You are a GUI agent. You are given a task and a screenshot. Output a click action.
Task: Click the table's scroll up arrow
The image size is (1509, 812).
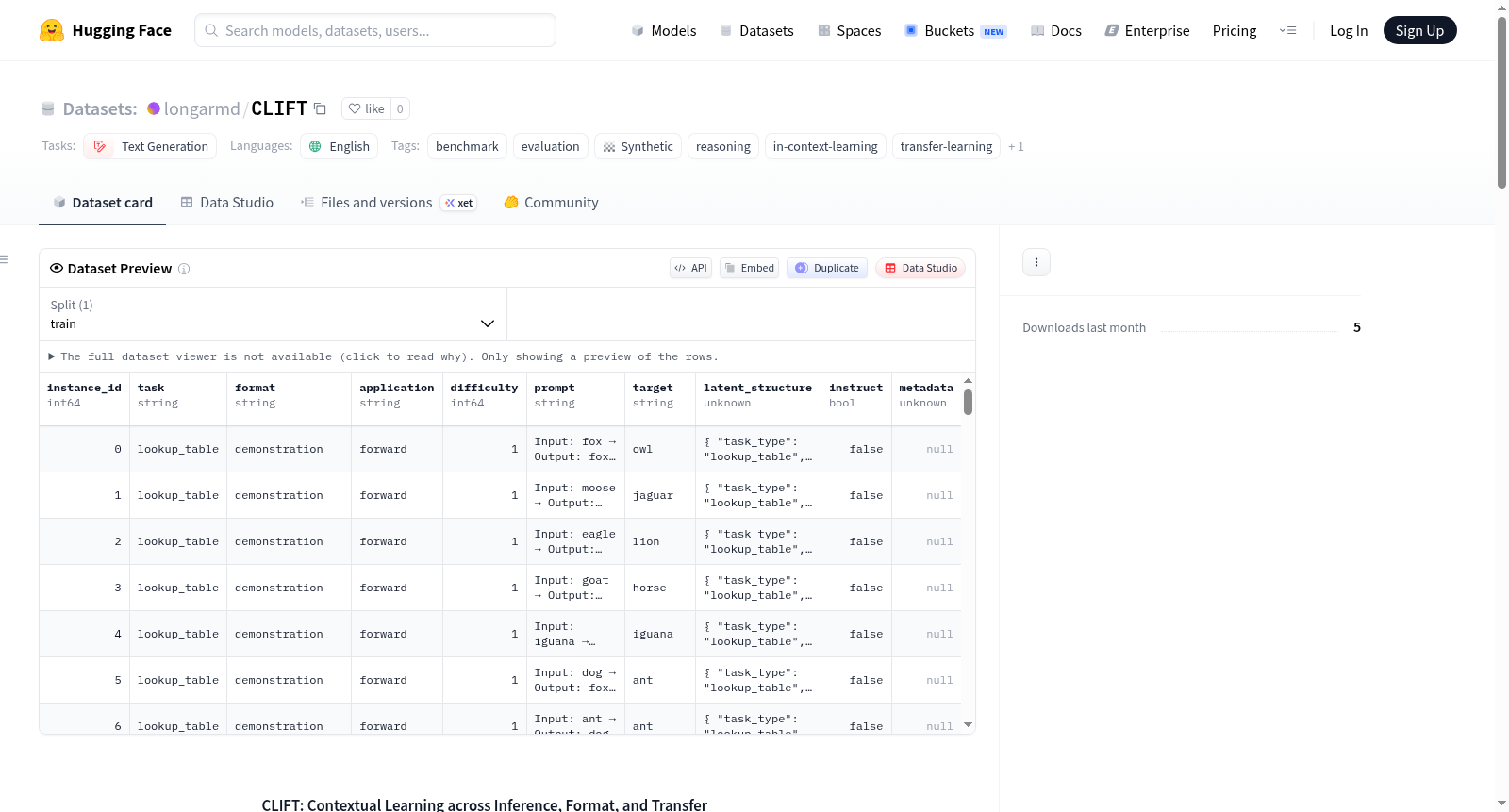pyautogui.click(x=968, y=380)
